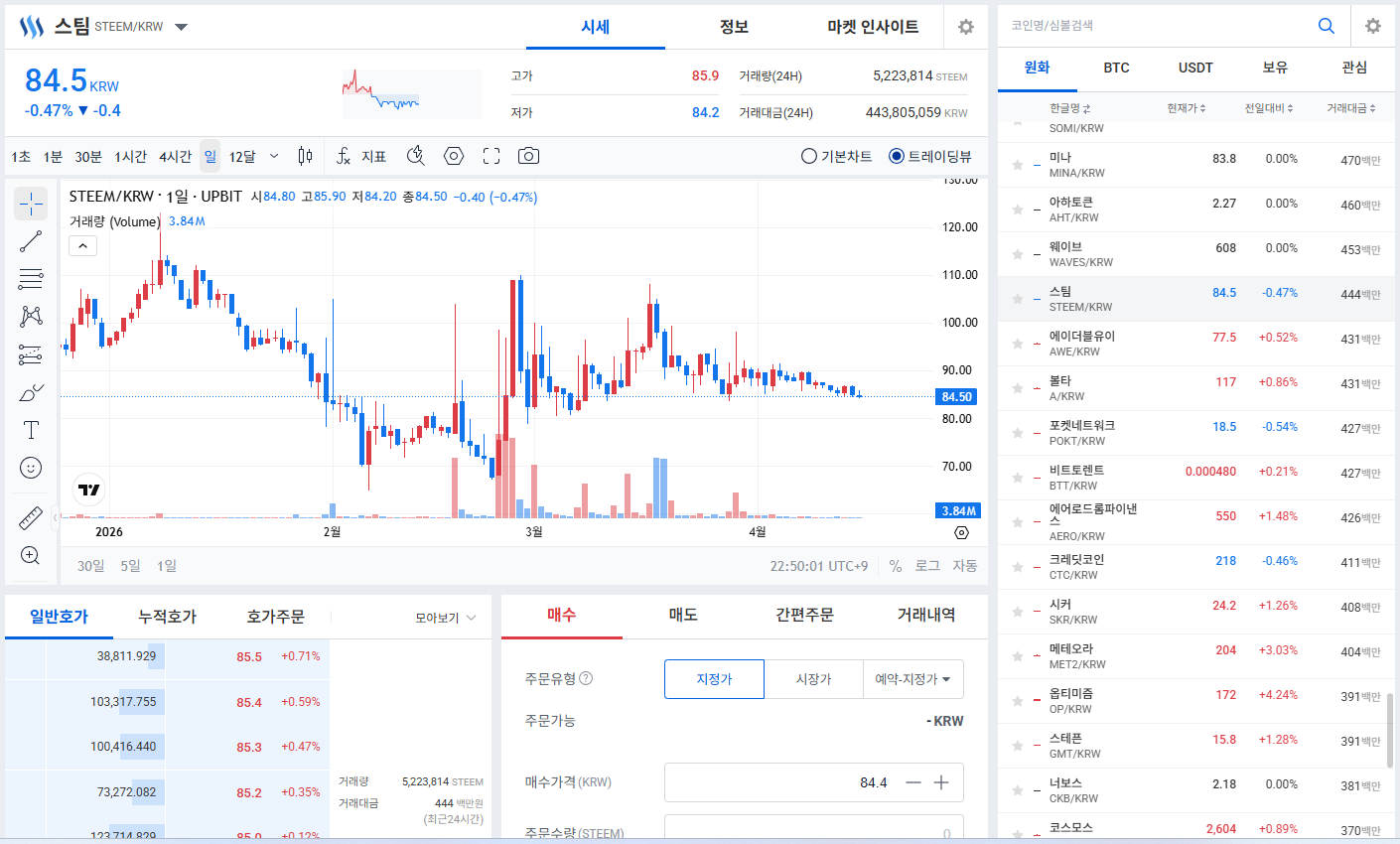Toggle chart fullscreen mode
Screen dimensions: 1400x844
tap(491, 156)
